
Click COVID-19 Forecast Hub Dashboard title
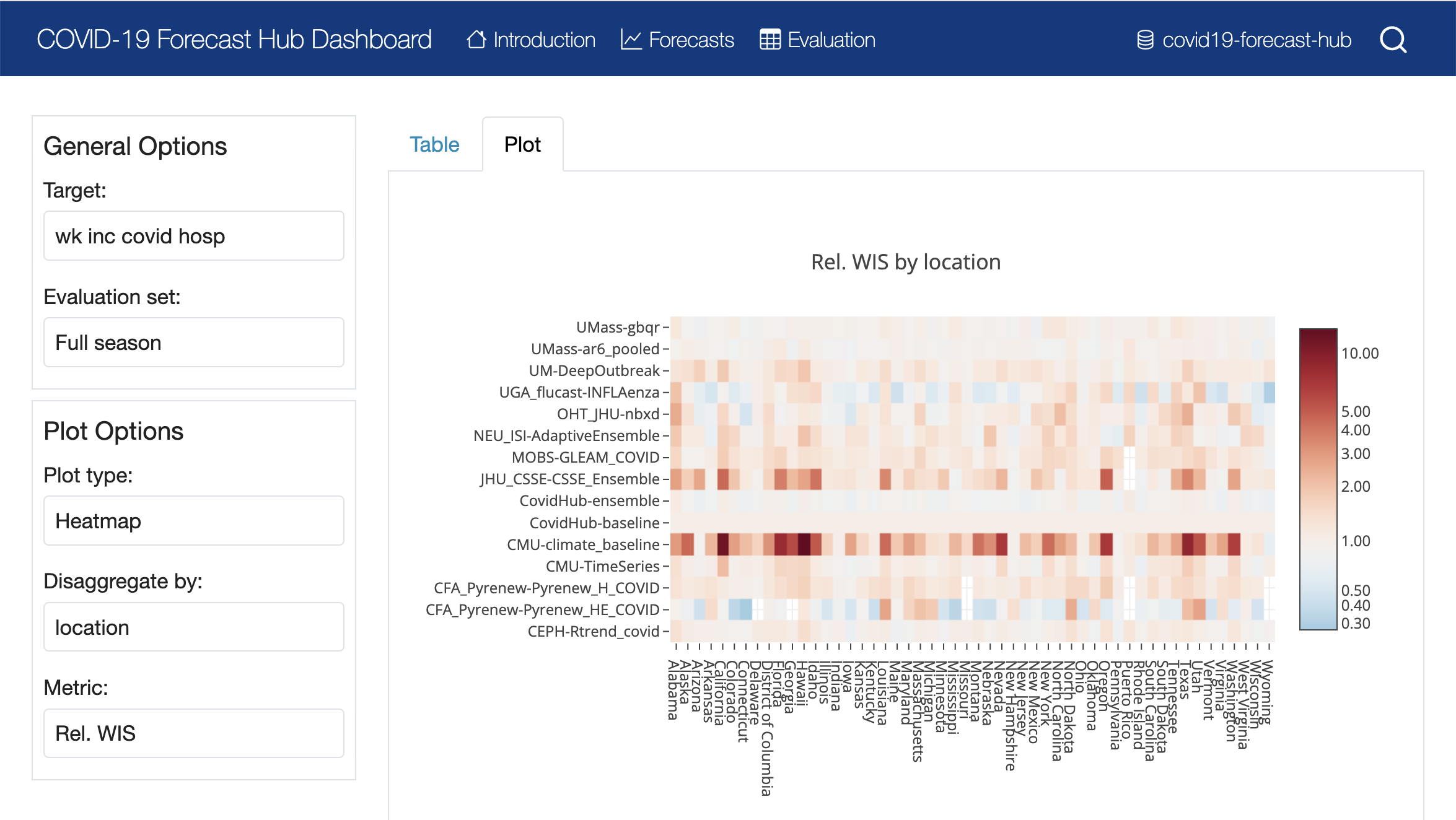[x=234, y=40]
